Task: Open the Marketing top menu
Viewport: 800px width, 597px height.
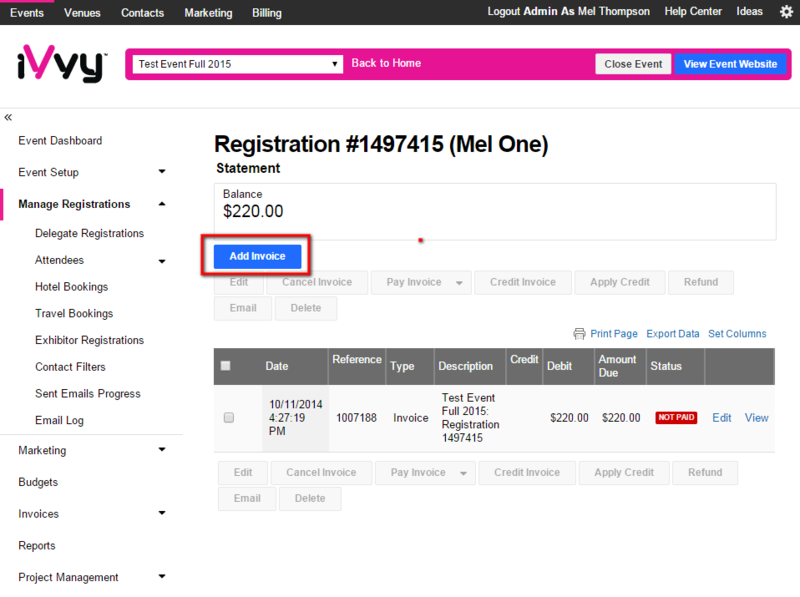Action: (x=208, y=13)
